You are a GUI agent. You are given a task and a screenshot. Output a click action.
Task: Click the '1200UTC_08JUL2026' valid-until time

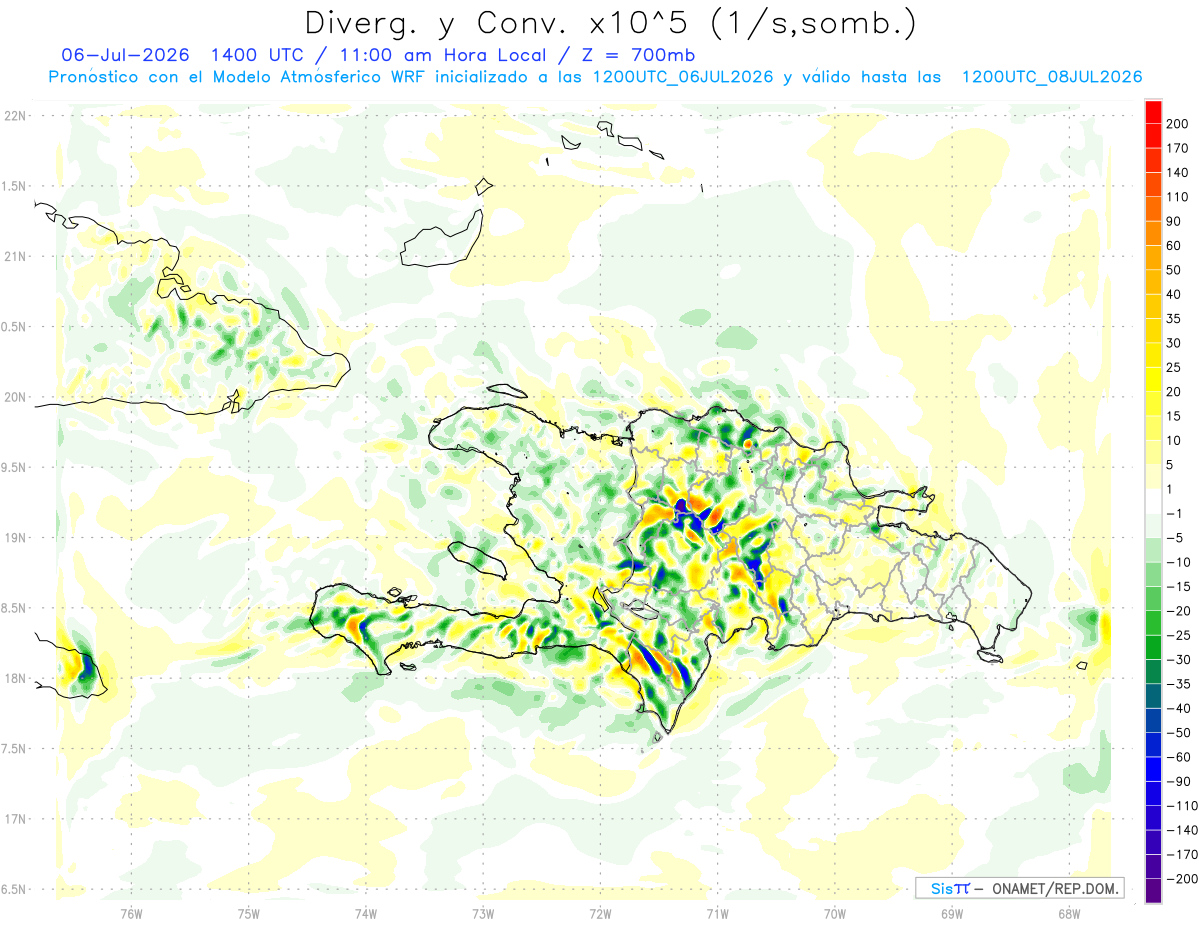tap(1051, 77)
